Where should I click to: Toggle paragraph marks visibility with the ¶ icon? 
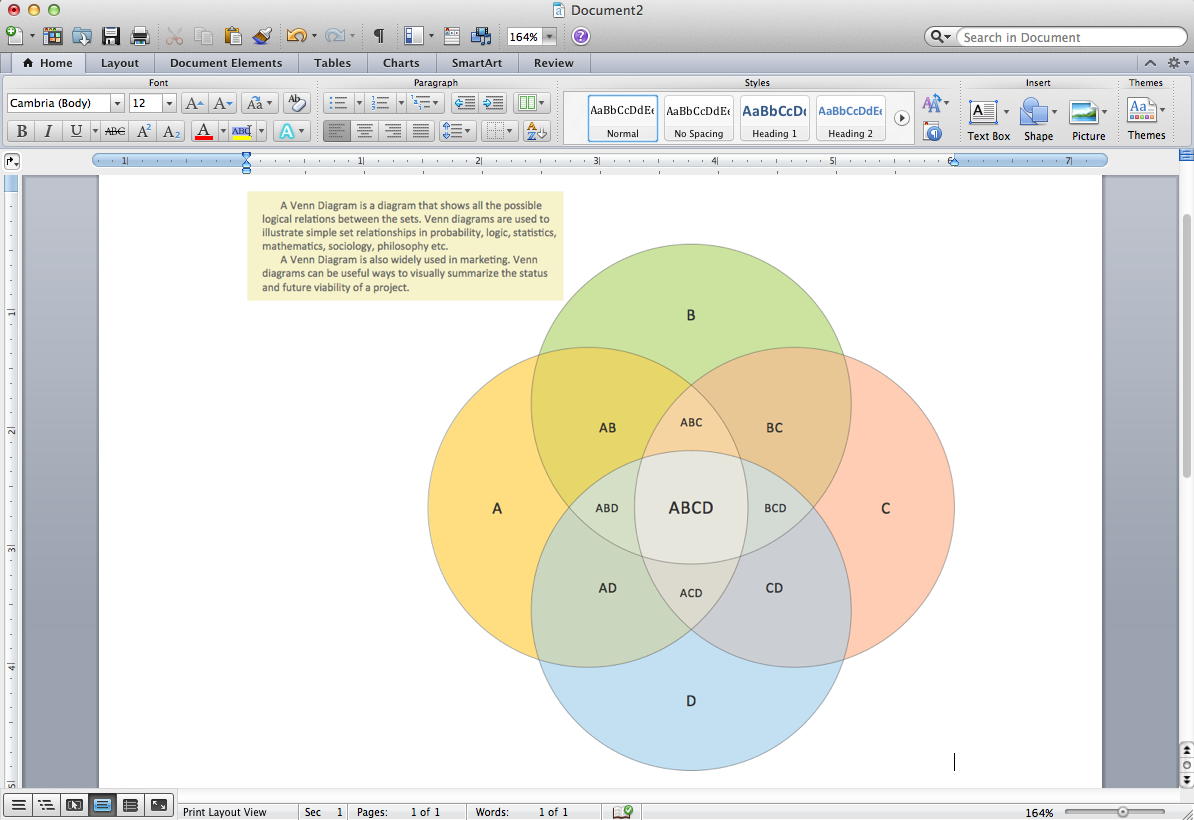point(378,35)
